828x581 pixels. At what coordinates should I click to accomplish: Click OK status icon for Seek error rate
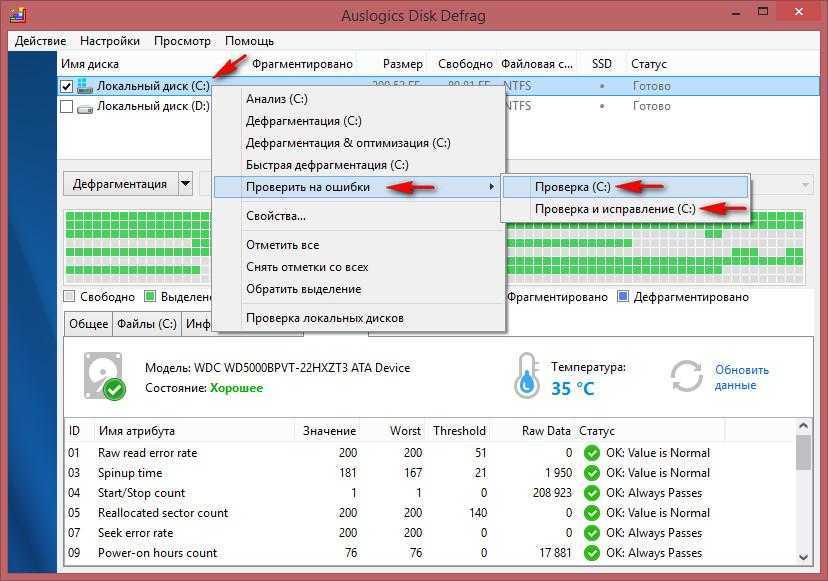coord(592,533)
